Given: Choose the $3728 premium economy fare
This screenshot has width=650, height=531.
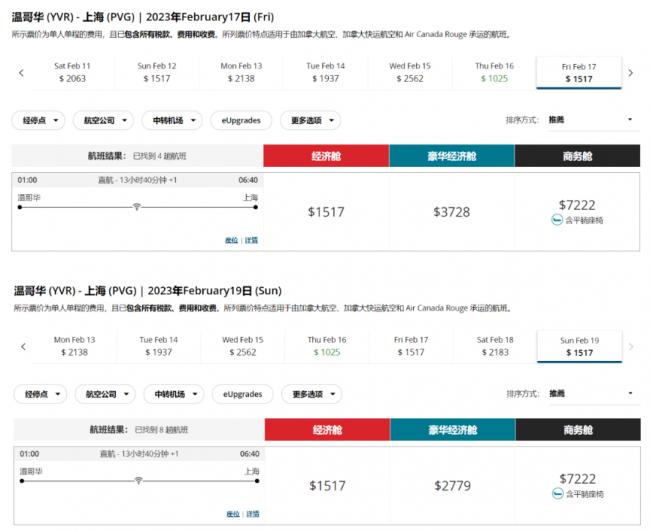Looking at the screenshot, I should 451,212.
